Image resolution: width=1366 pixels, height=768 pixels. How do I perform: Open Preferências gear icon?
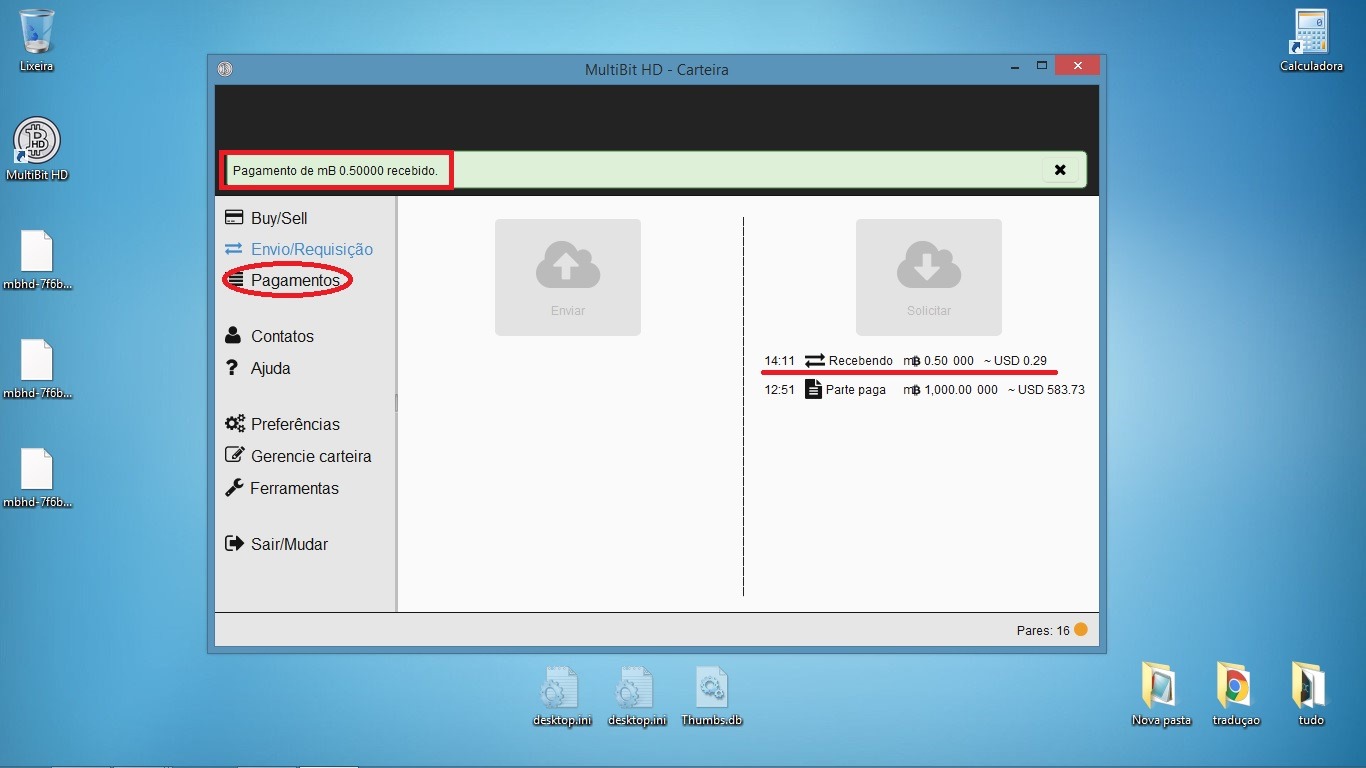coord(235,424)
